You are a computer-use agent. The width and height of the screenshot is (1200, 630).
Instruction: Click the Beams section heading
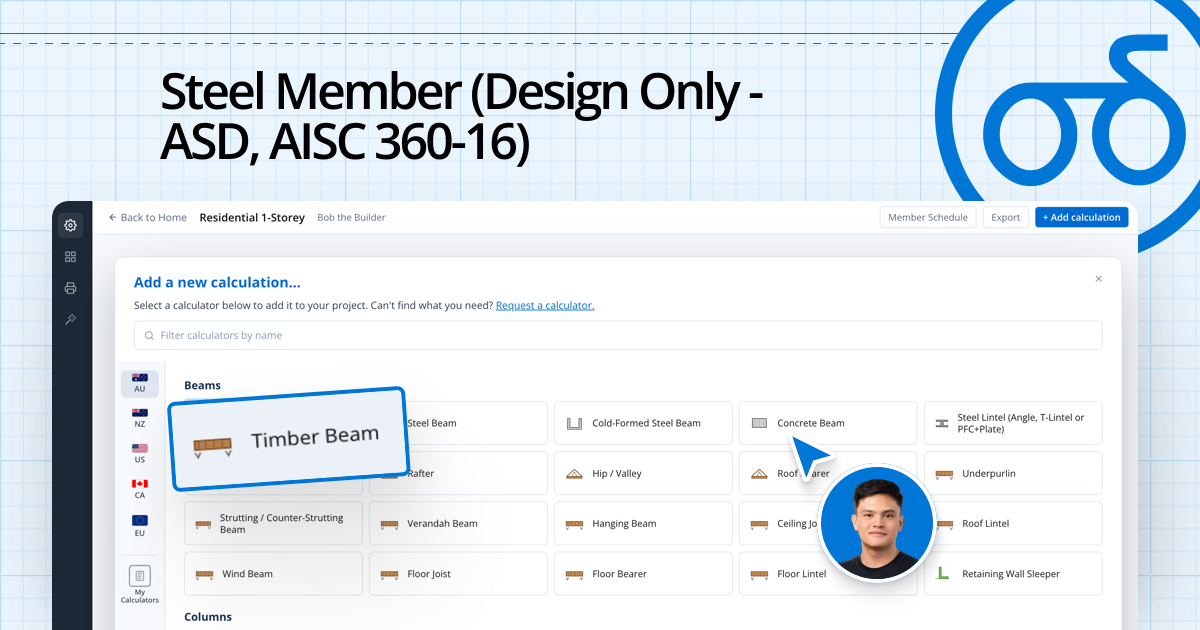tap(202, 385)
